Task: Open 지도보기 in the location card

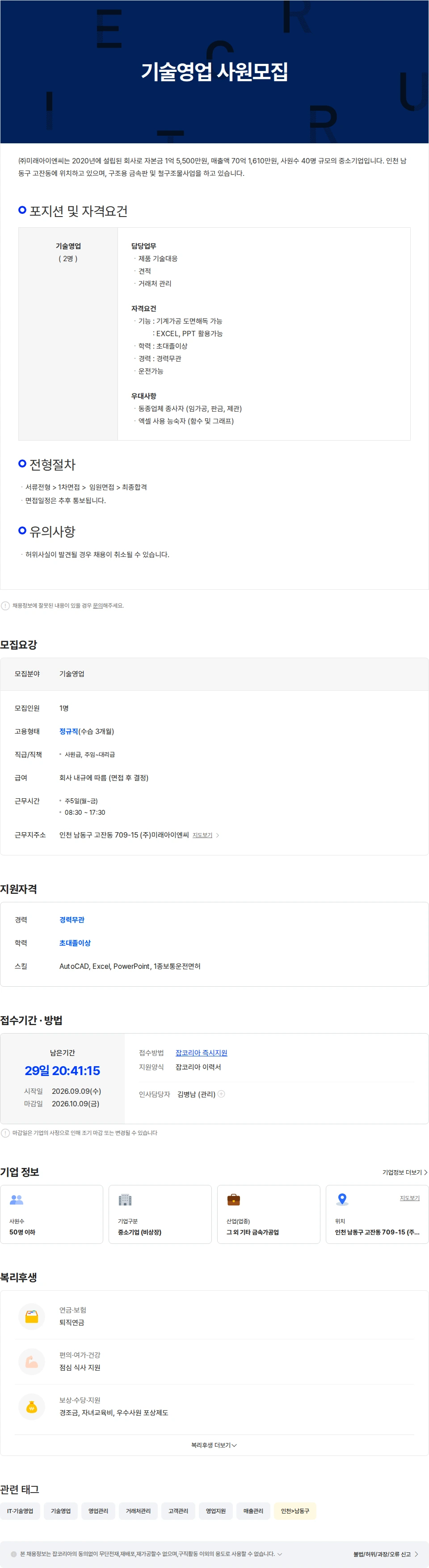Action: pos(409,1197)
